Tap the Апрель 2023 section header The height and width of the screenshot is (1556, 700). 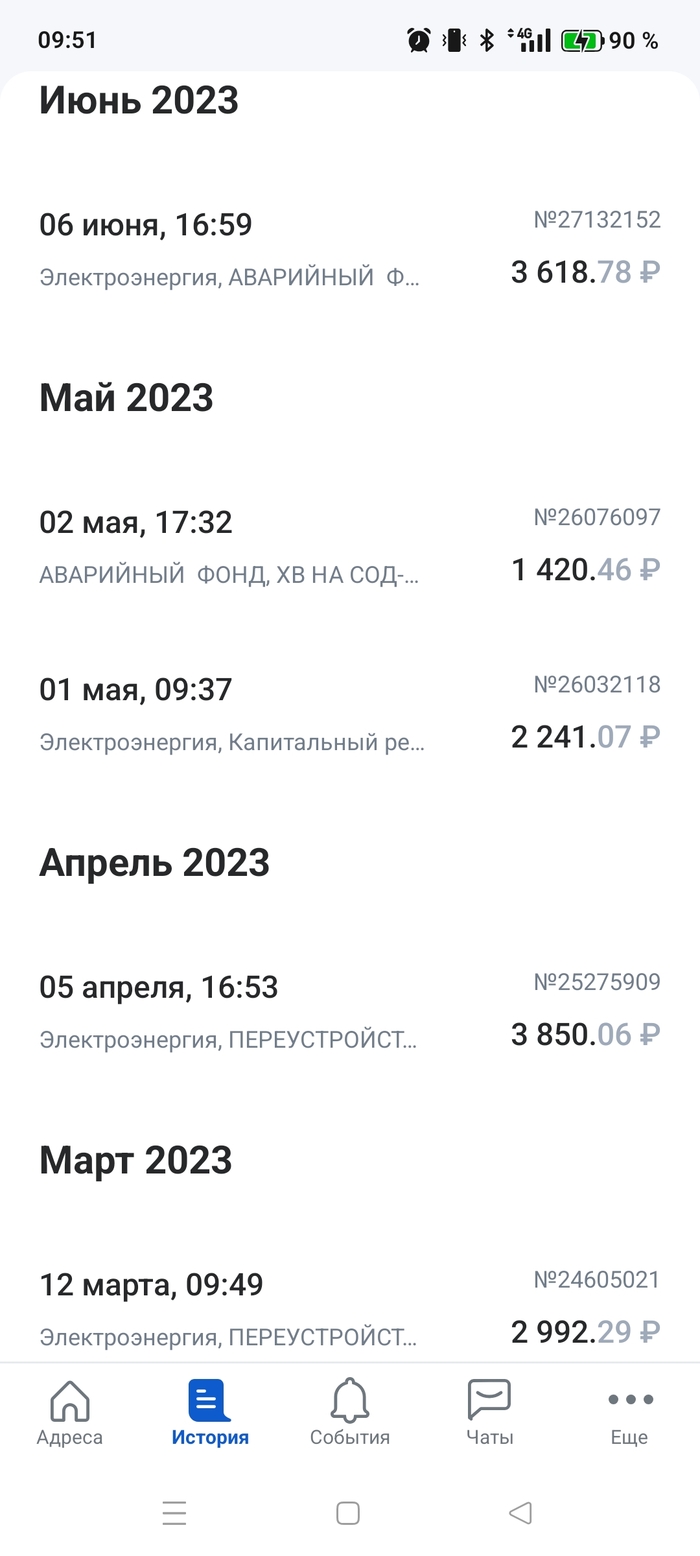pos(155,863)
